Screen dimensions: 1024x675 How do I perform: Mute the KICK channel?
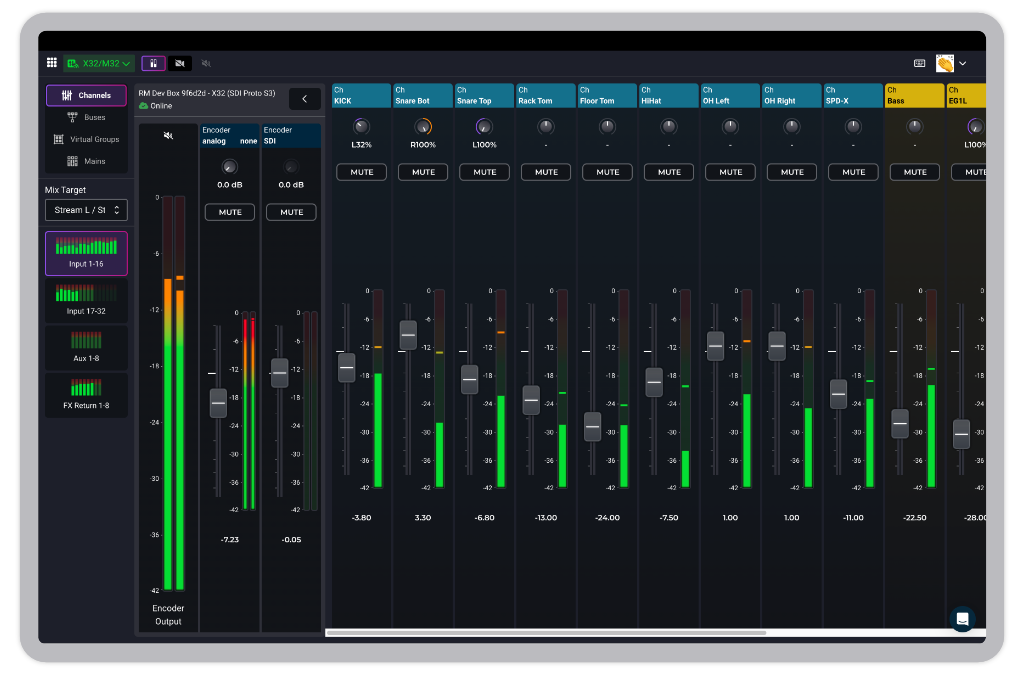click(361, 171)
